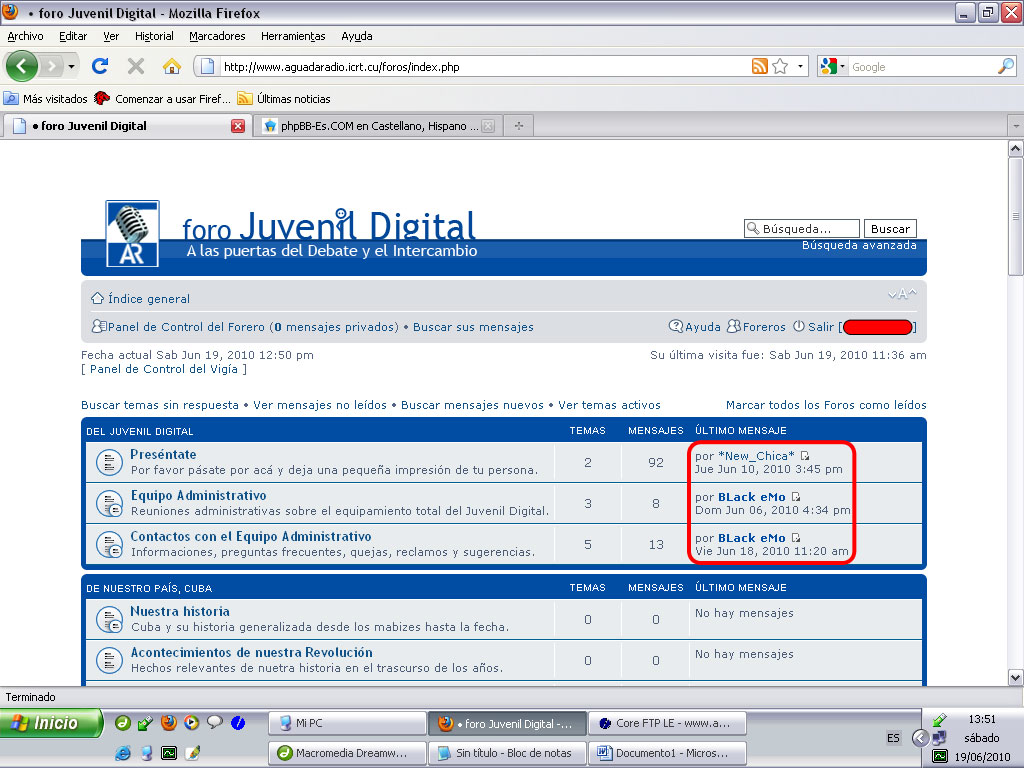Click the Presentate forum folder icon
Viewport: 1024px width, 768px height.
[108, 462]
